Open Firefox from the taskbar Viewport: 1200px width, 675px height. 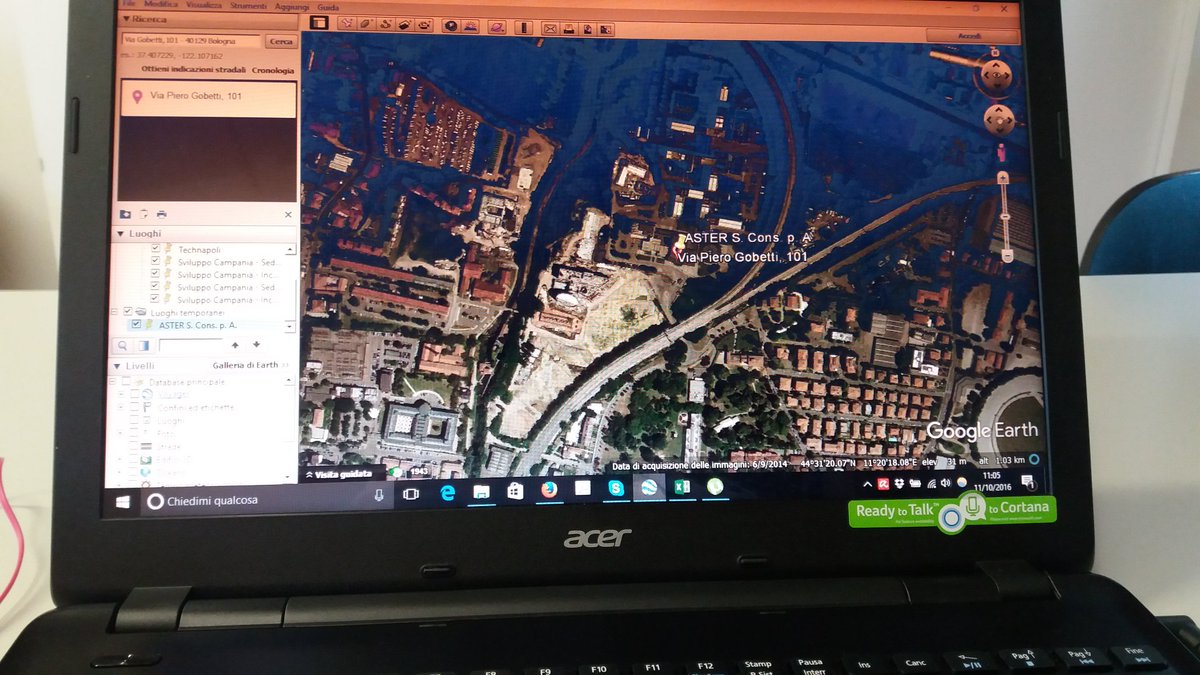549,490
